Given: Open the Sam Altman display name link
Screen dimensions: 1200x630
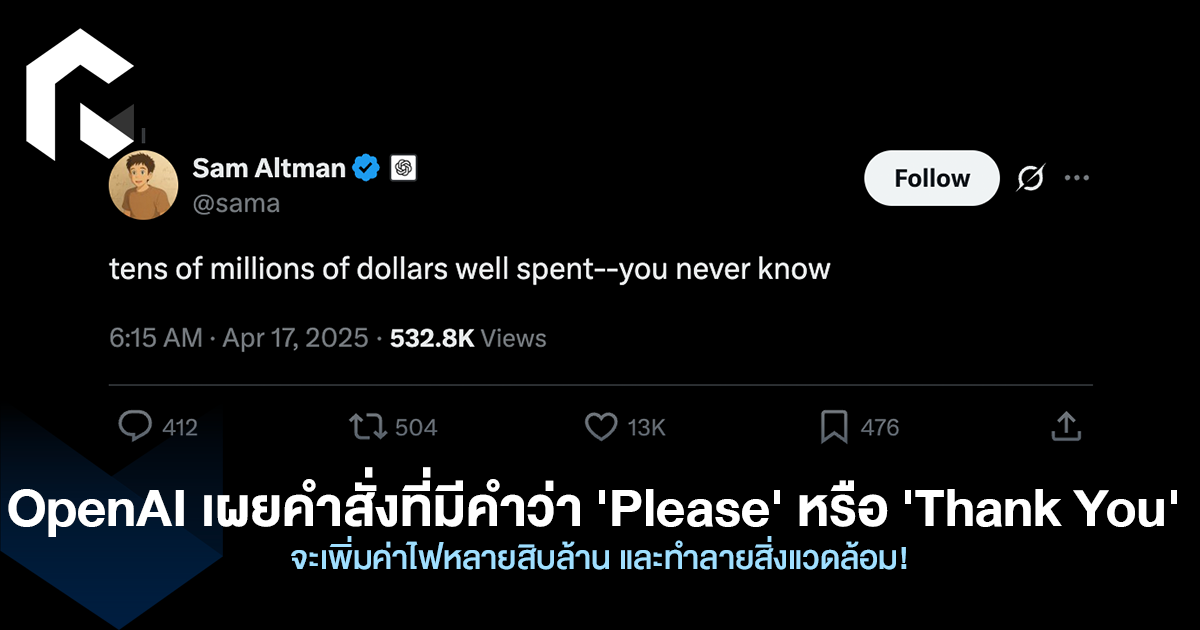Looking at the screenshot, I should [x=268, y=168].
